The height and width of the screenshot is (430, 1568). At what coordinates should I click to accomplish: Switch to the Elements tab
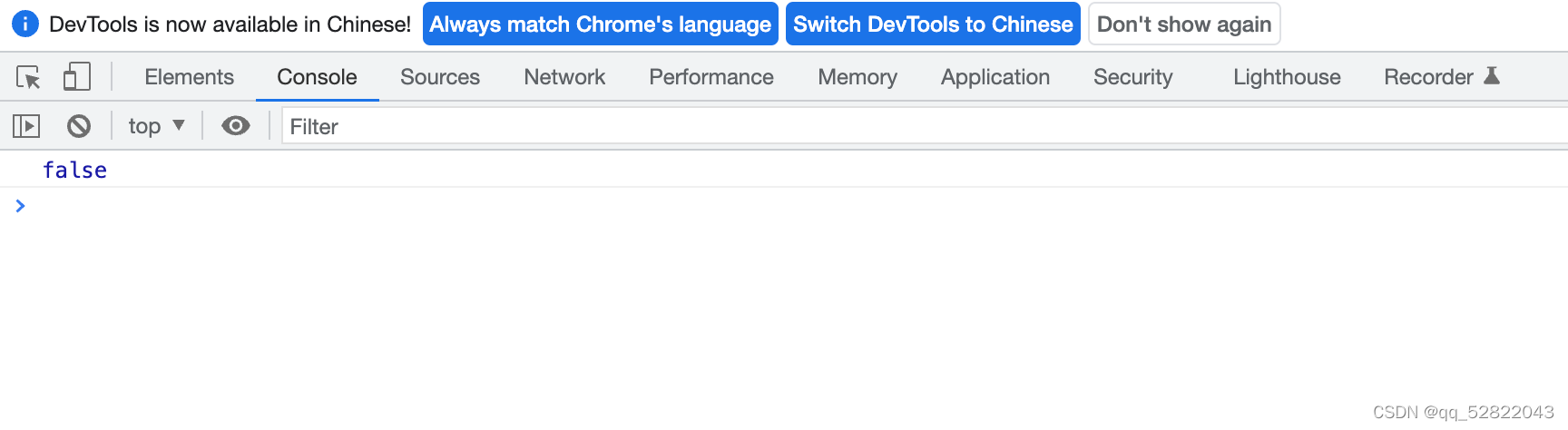(x=189, y=77)
